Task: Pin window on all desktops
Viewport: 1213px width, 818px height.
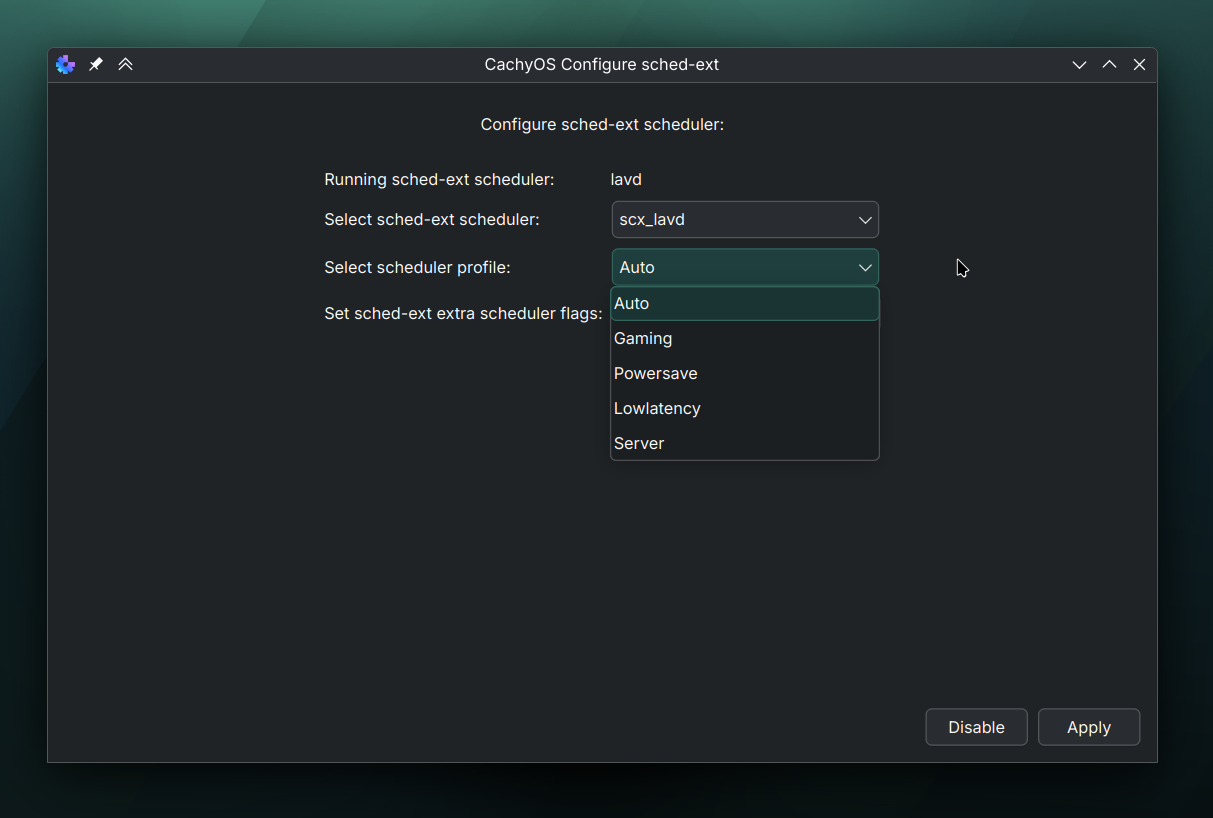Action: tap(96, 65)
